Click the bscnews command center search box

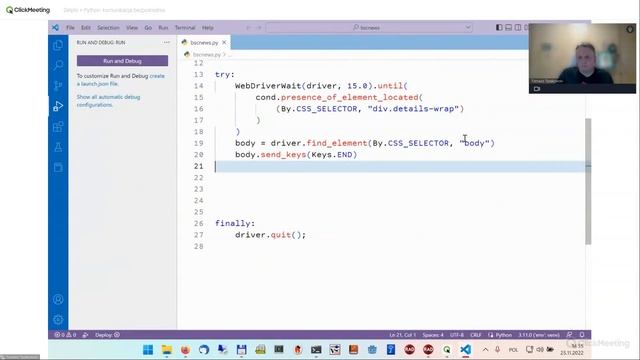click(369, 28)
